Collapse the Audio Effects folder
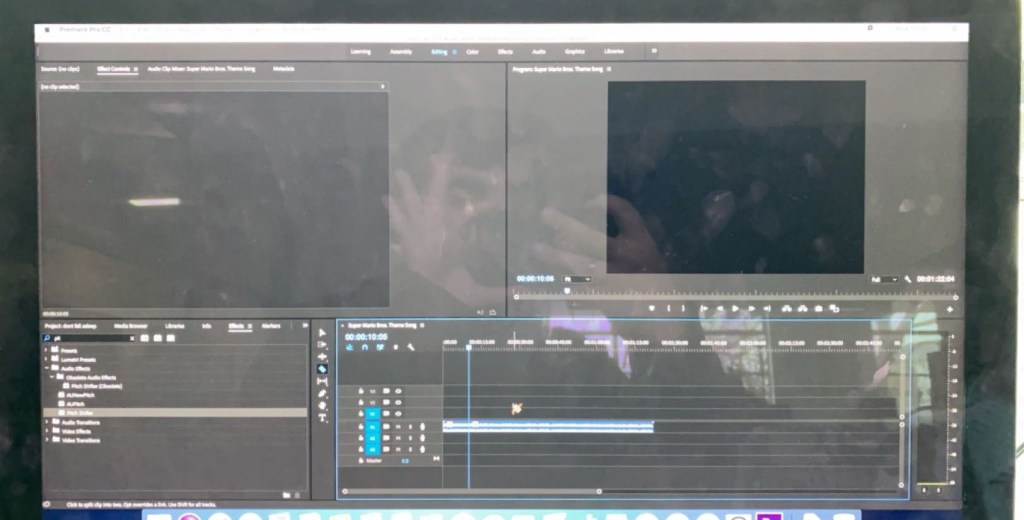 point(46,368)
